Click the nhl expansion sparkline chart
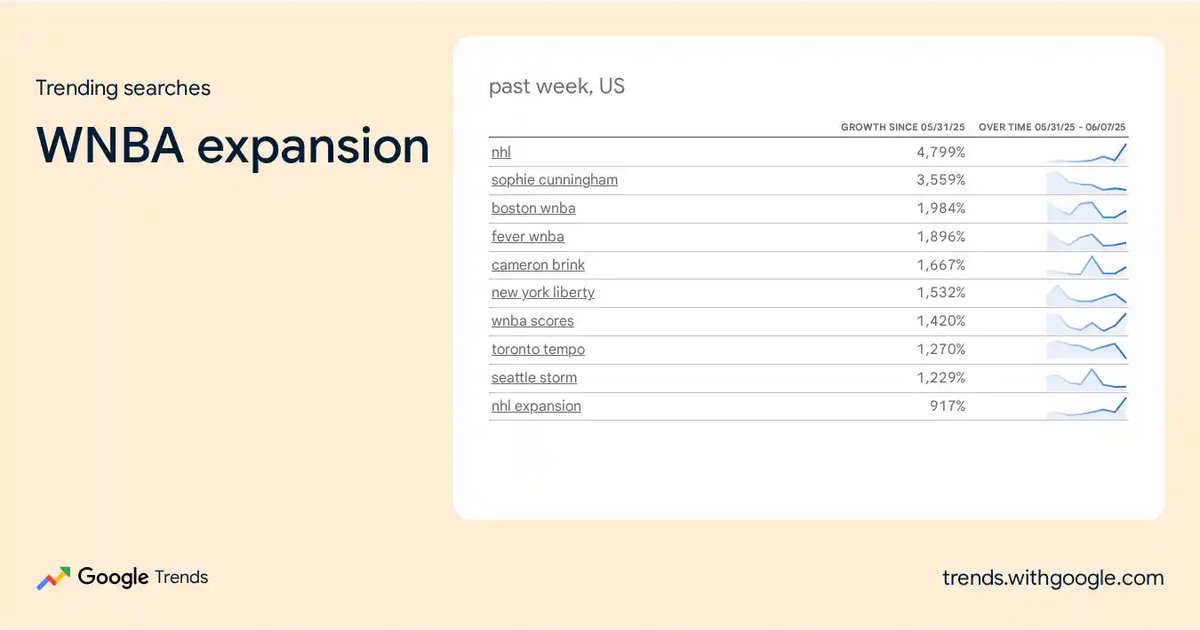The height and width of the screenshot is (630, 1200). click(1086, 406)
